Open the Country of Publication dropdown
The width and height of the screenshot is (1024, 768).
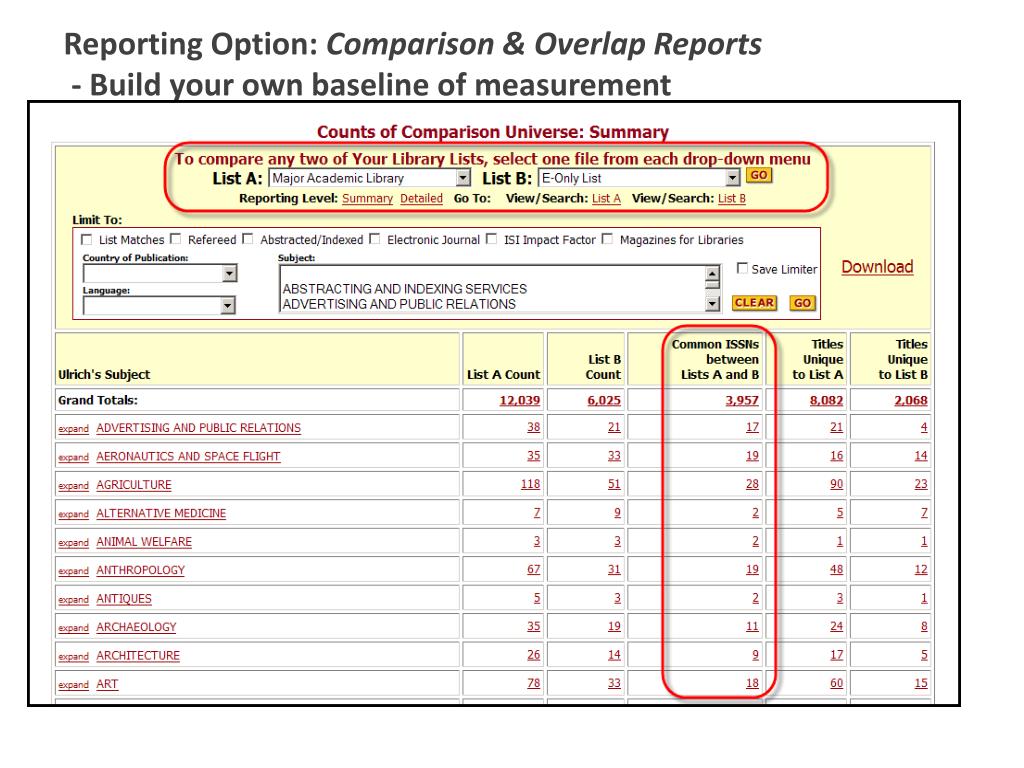coord(229,274)
